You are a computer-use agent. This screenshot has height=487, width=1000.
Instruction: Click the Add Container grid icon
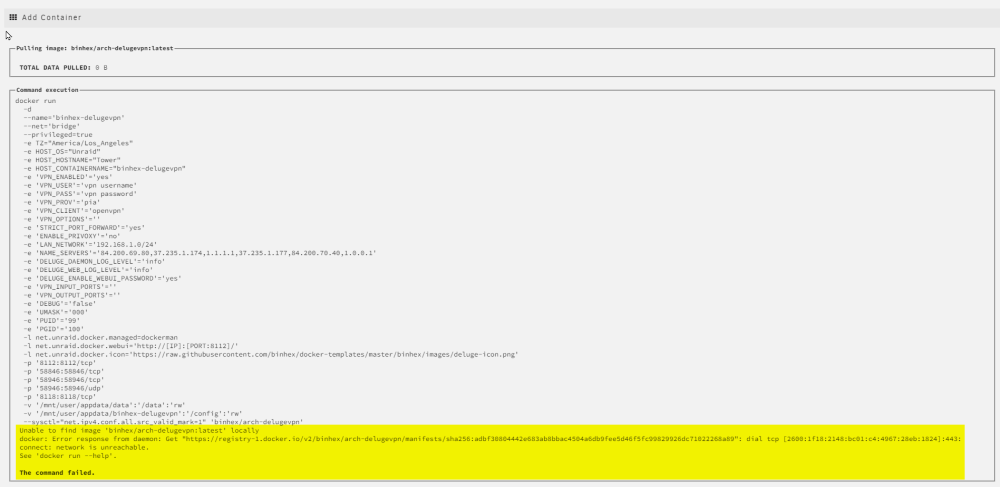[13, 17]
